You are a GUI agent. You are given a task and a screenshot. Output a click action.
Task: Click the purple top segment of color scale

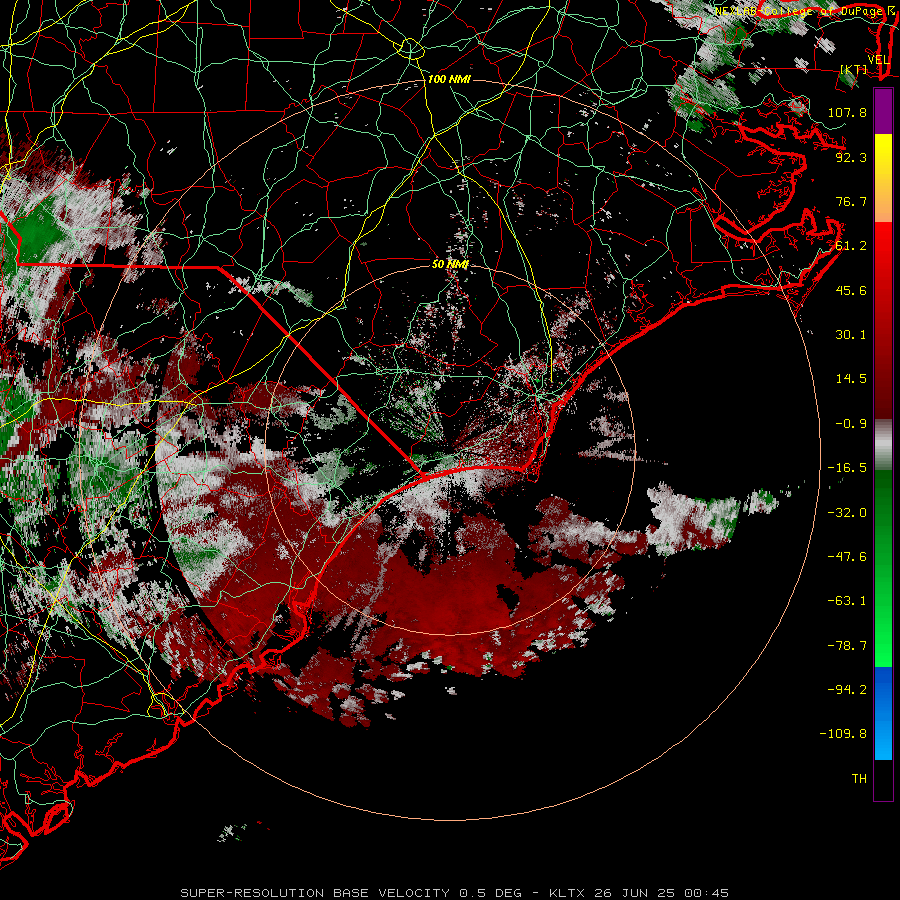click(883, 111)
